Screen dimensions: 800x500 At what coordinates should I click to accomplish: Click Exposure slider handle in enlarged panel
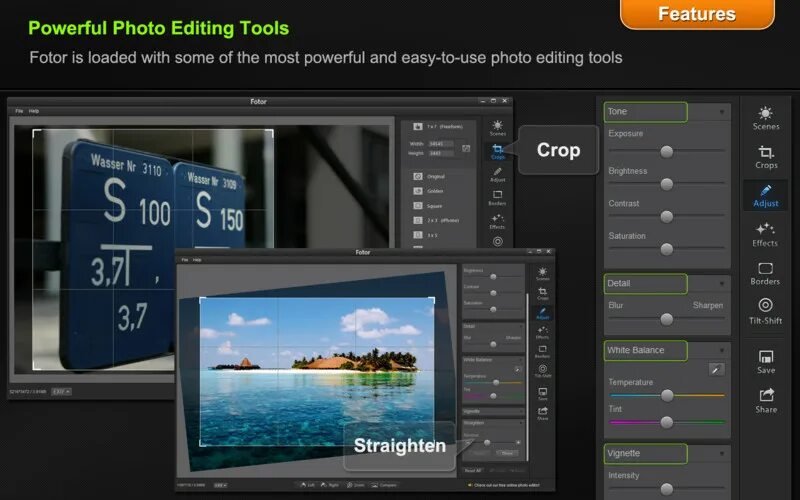tap(666, 152)
